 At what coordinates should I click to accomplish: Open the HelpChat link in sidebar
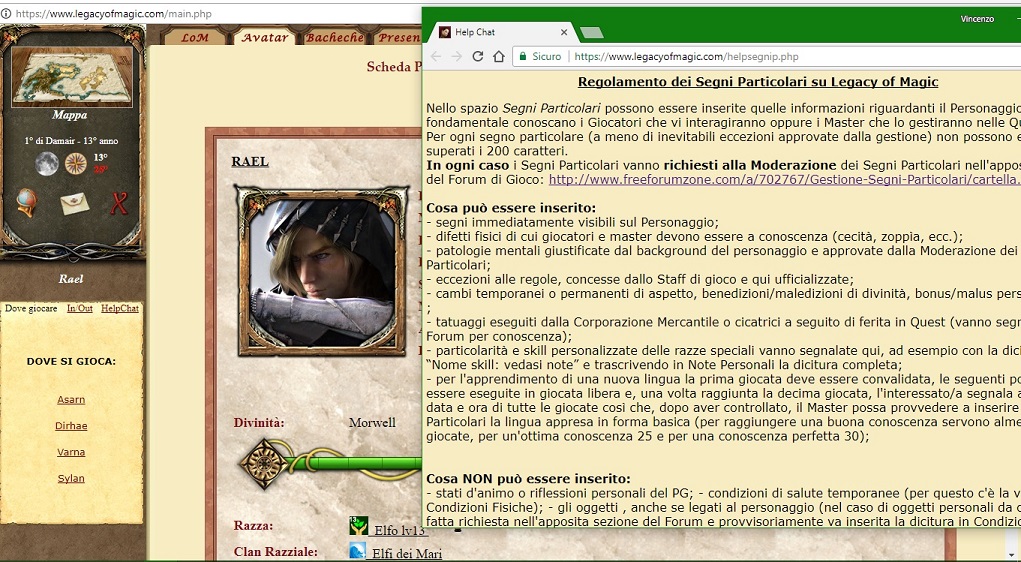[120, 309]
